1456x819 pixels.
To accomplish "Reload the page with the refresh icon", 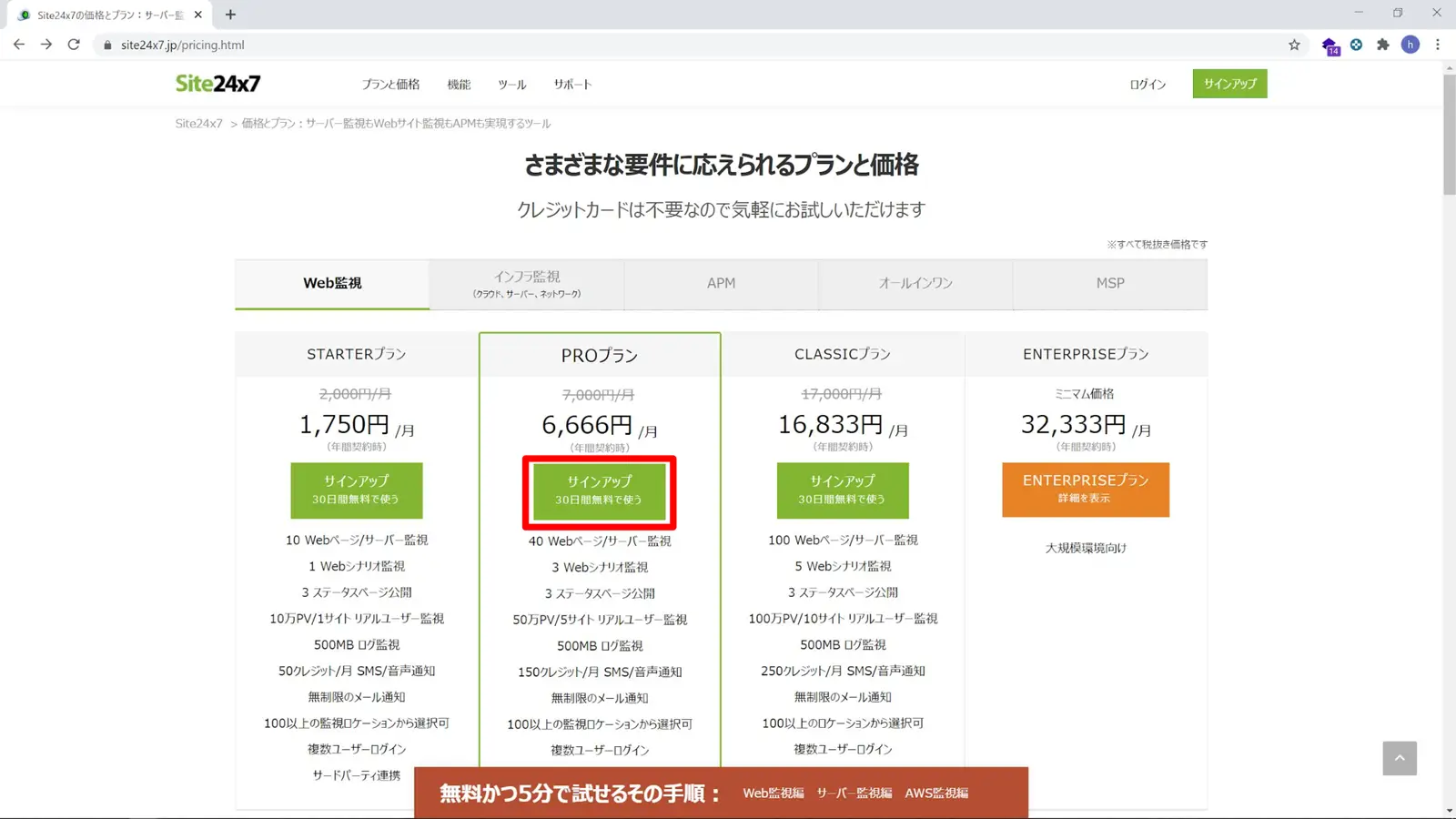I will (74, 45).
